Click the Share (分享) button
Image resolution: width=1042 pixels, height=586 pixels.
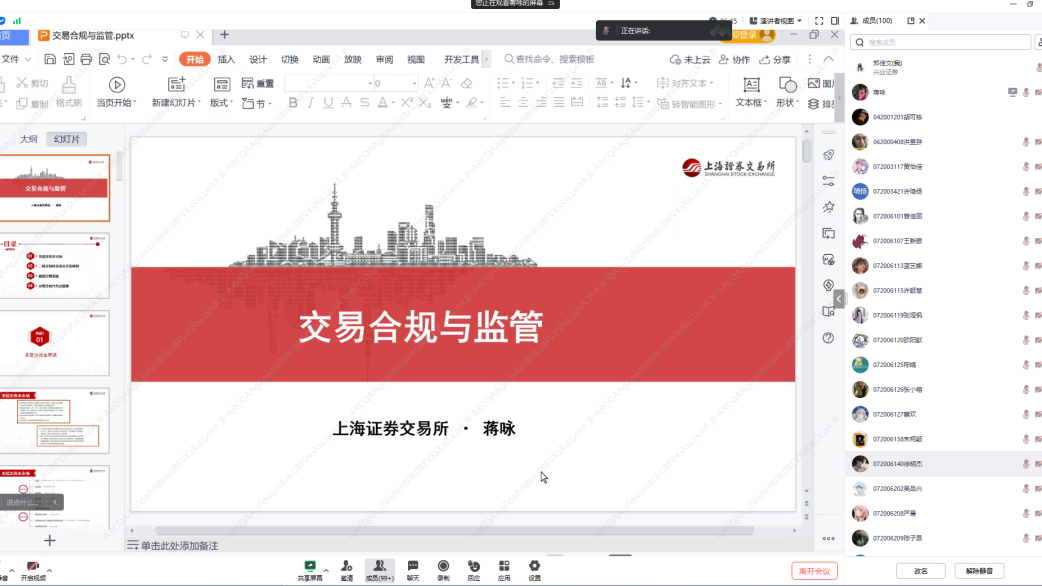(x=775, y=59)
